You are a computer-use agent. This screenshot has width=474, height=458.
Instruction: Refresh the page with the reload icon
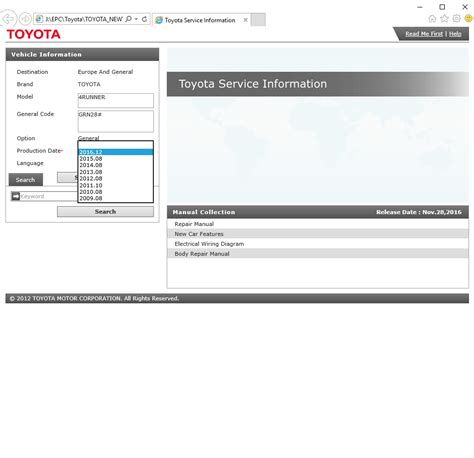point(144,19)
